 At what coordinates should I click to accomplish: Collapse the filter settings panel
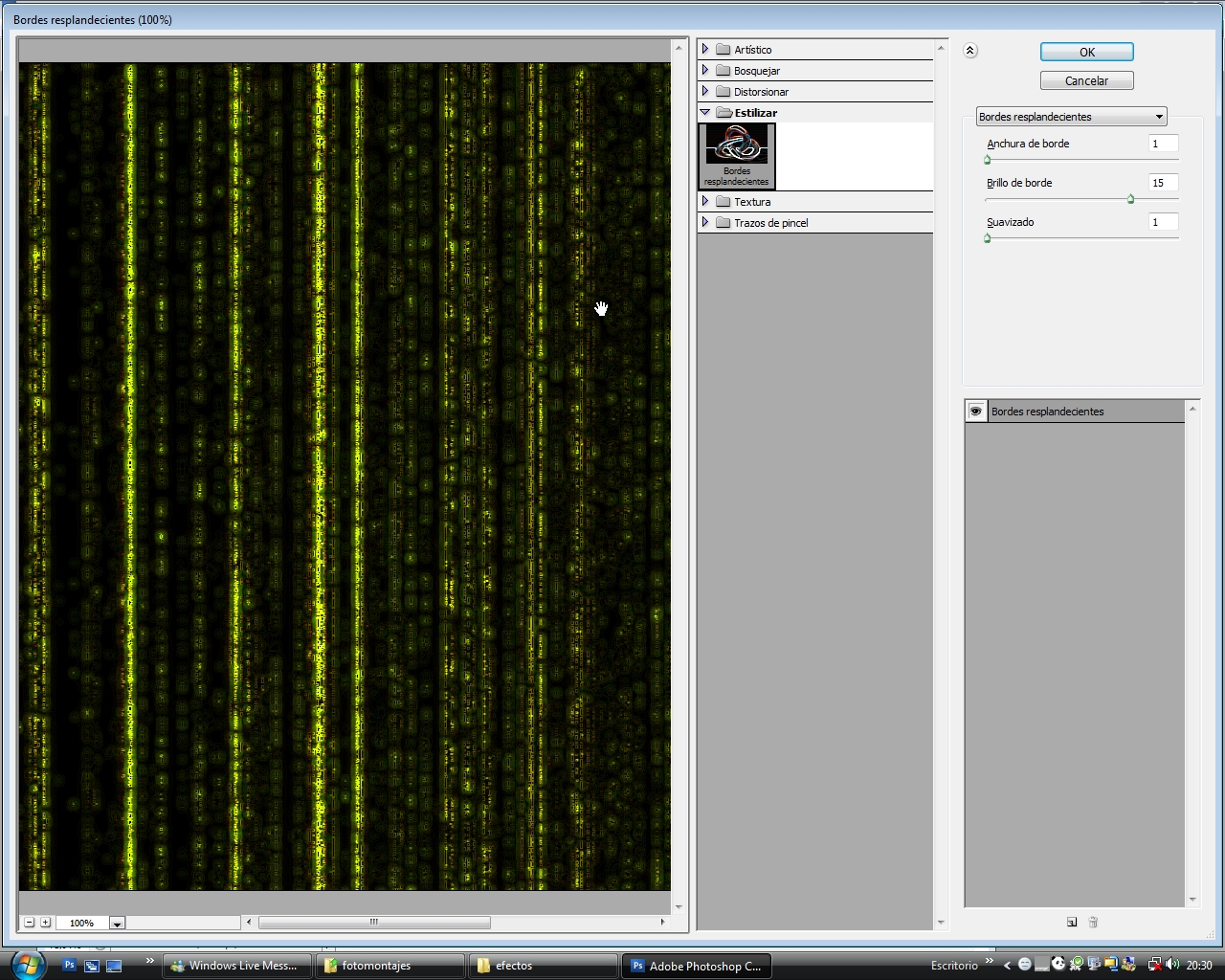point(970,50)
